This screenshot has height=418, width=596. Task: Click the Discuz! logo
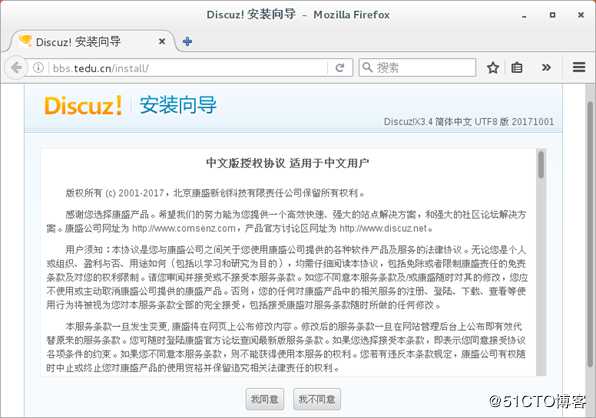click(83, 105)
